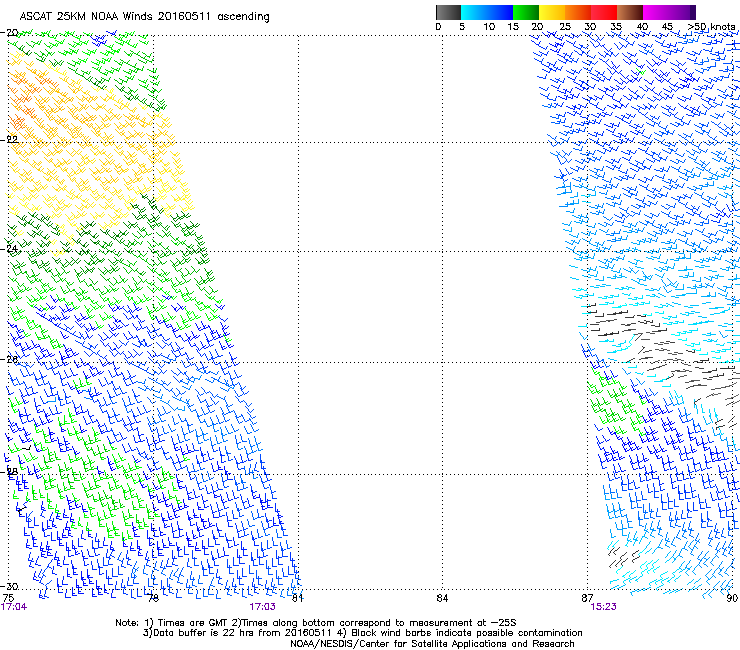Click the 87 longitude axis label
Image resolution: width=740 pixels, height=650 pixels.
pyautogui.click(x=587, y=598)
